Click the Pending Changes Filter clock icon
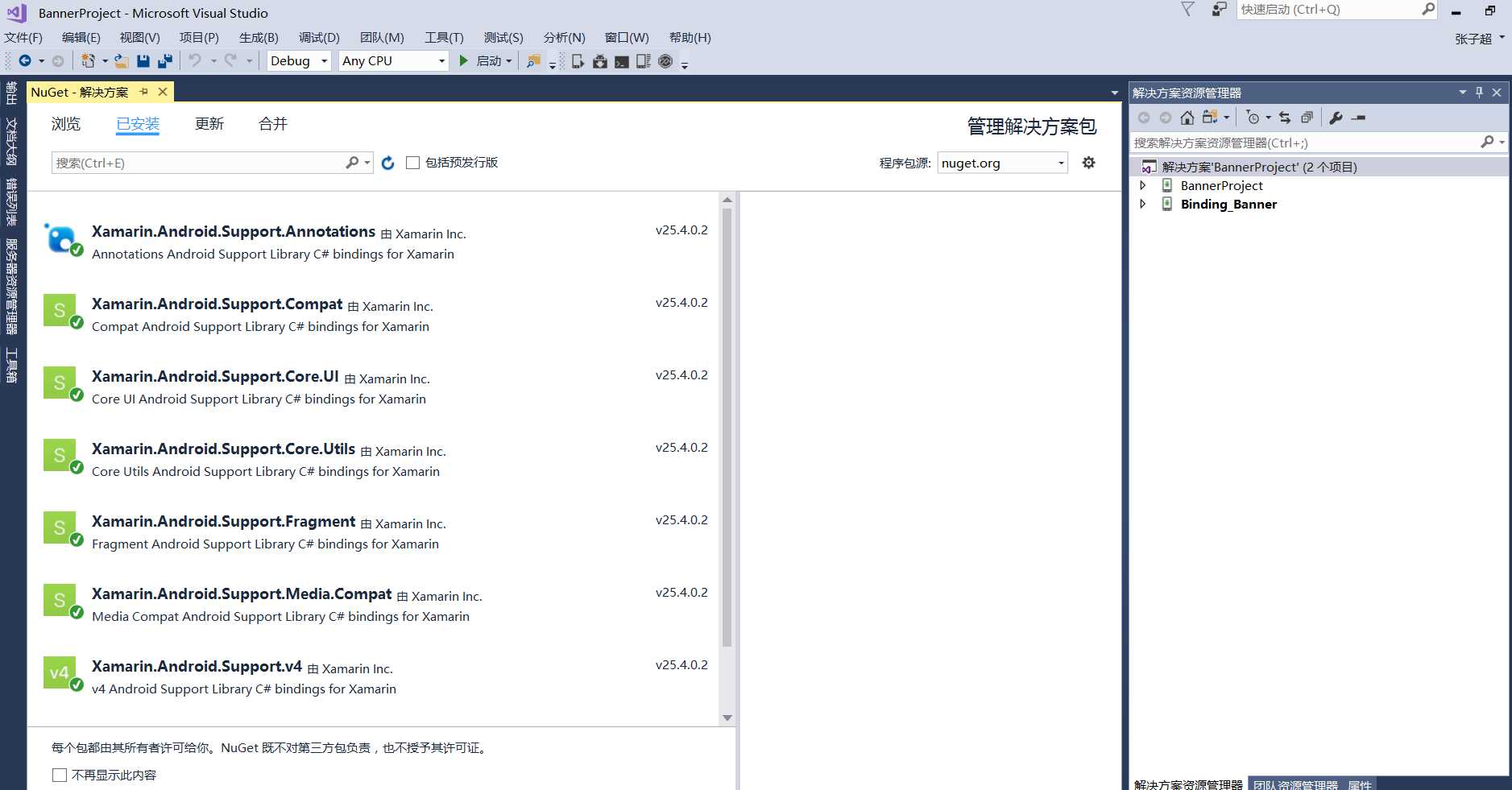Screen dimensions: 1512x790 [x=1253, y=118]
